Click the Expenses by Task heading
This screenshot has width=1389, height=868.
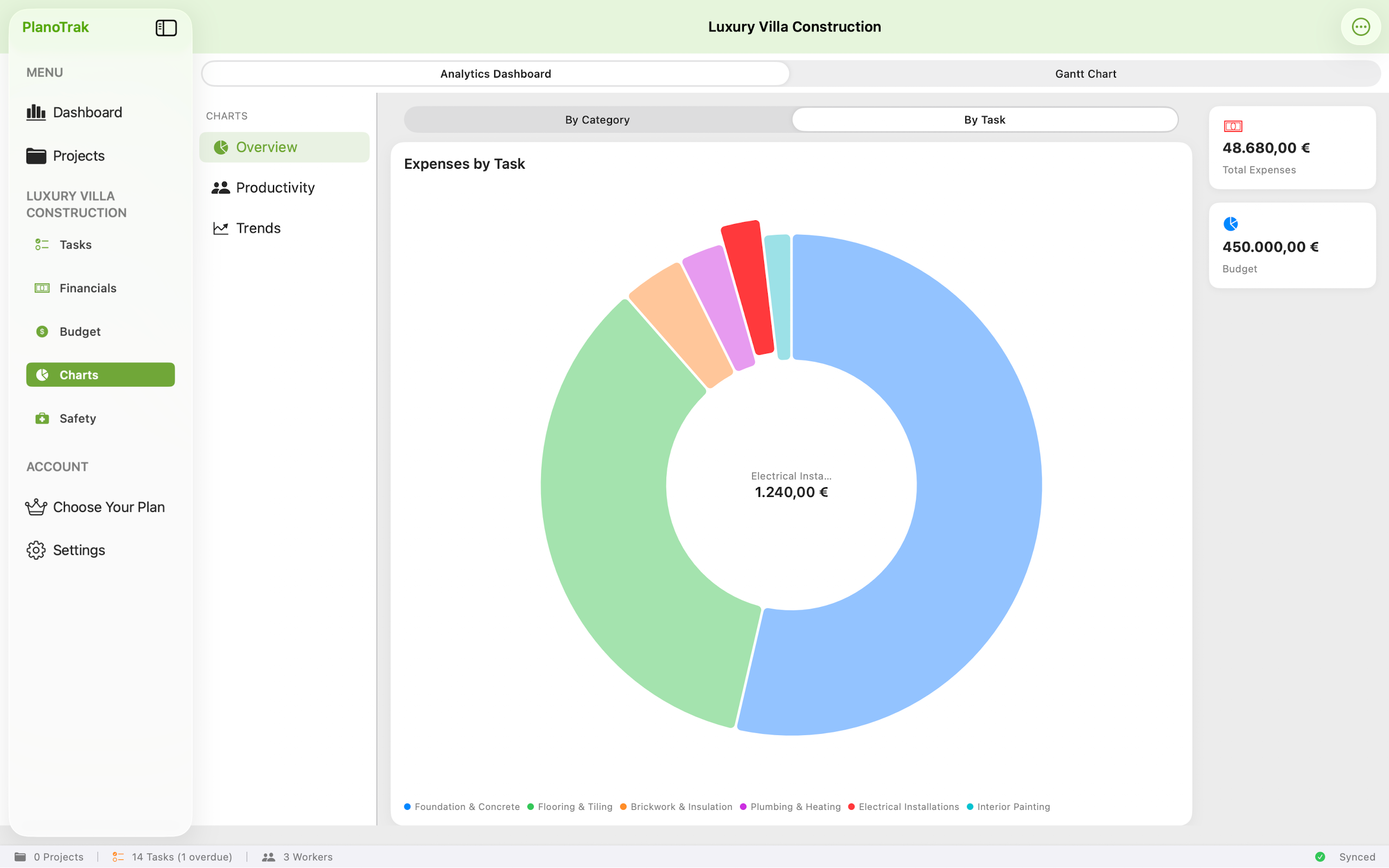click(464, 164)
